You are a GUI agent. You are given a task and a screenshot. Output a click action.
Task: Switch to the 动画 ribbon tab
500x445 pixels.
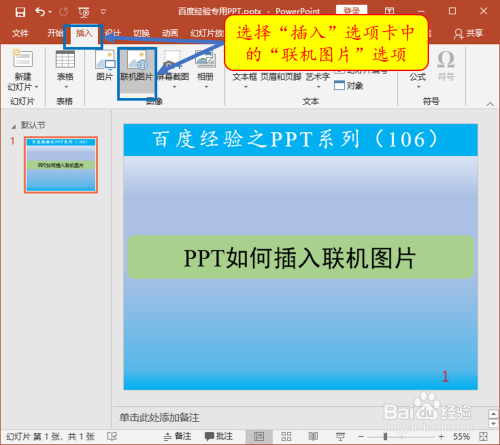[x=170, y=33]
